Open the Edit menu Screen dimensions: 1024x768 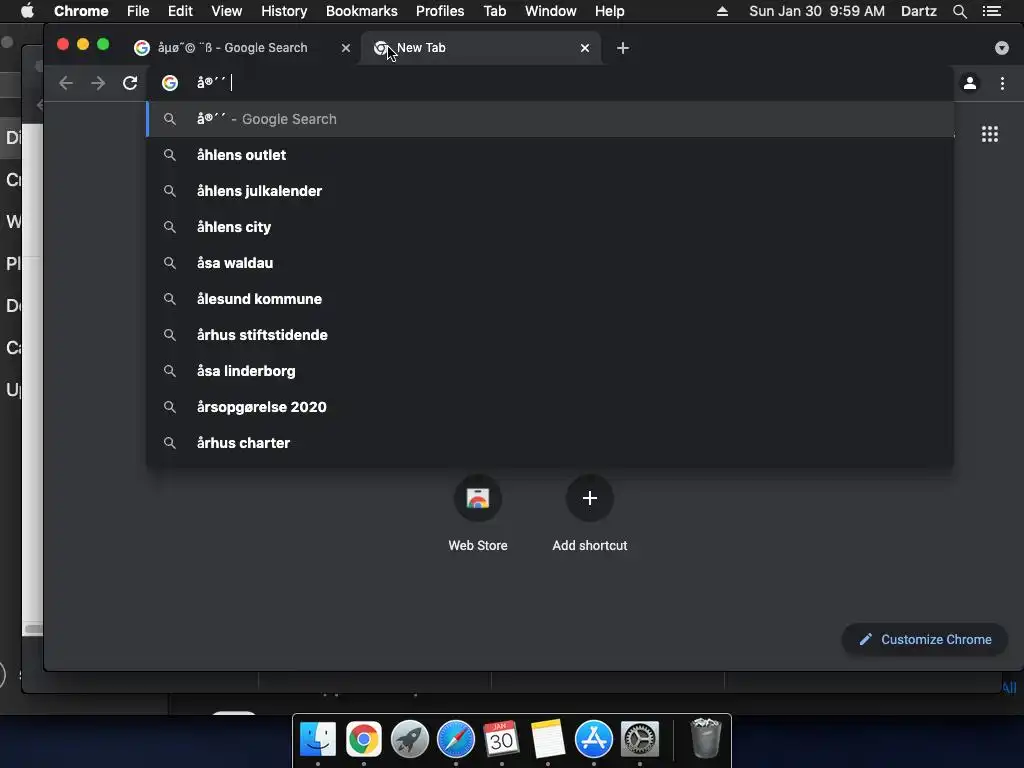click(180, 11)
